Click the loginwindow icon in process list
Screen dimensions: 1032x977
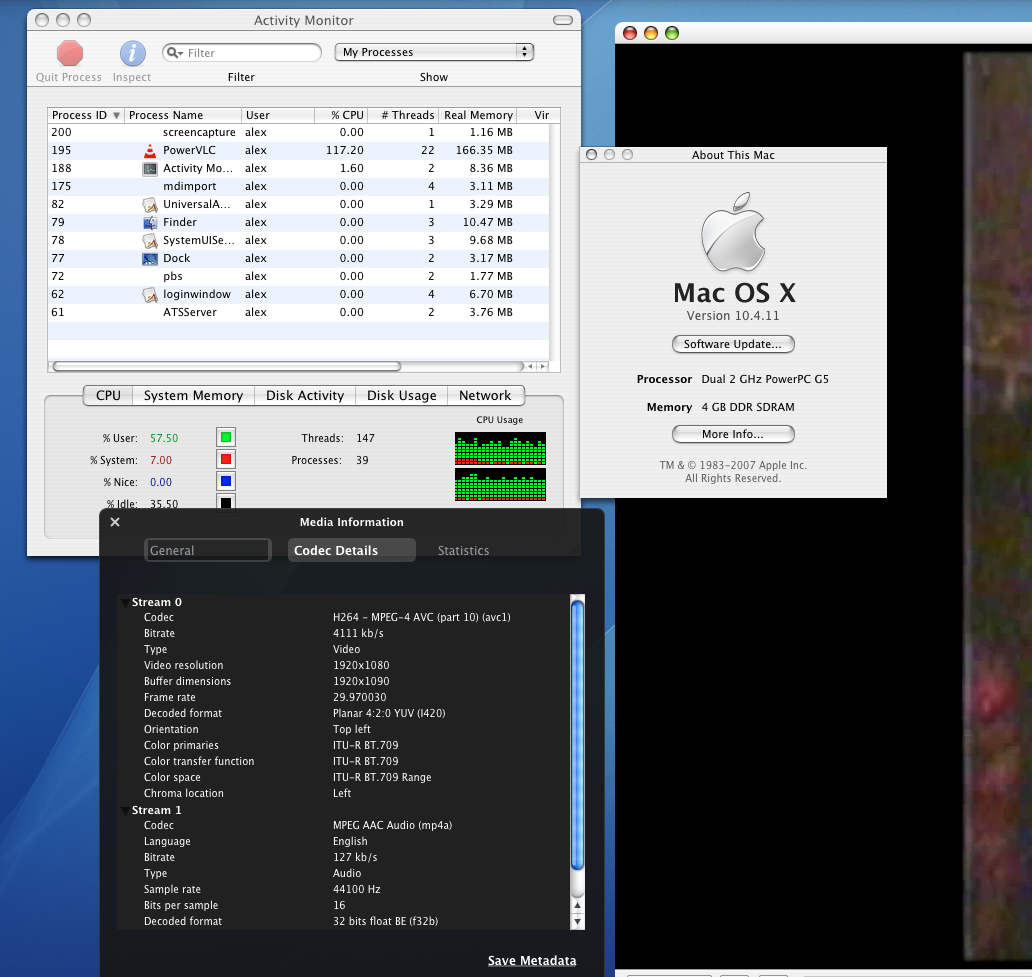click(150, 294)
